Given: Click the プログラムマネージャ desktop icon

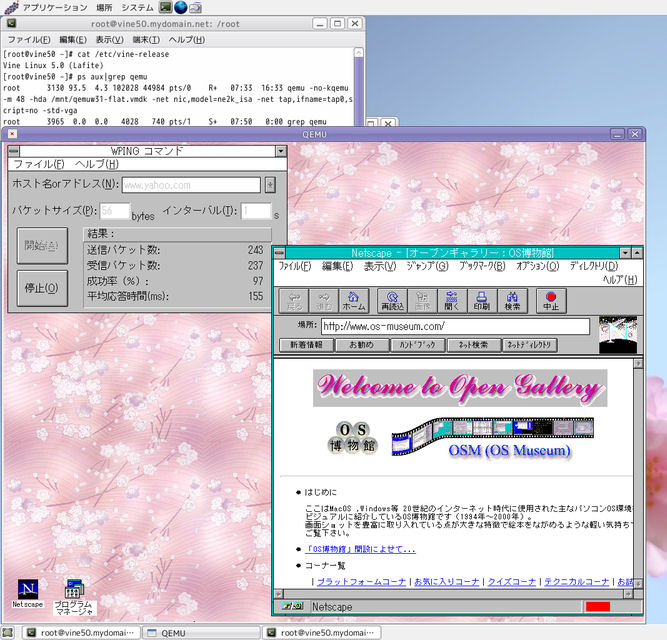Looking at the screenshot, I should (x=74, y=597).
